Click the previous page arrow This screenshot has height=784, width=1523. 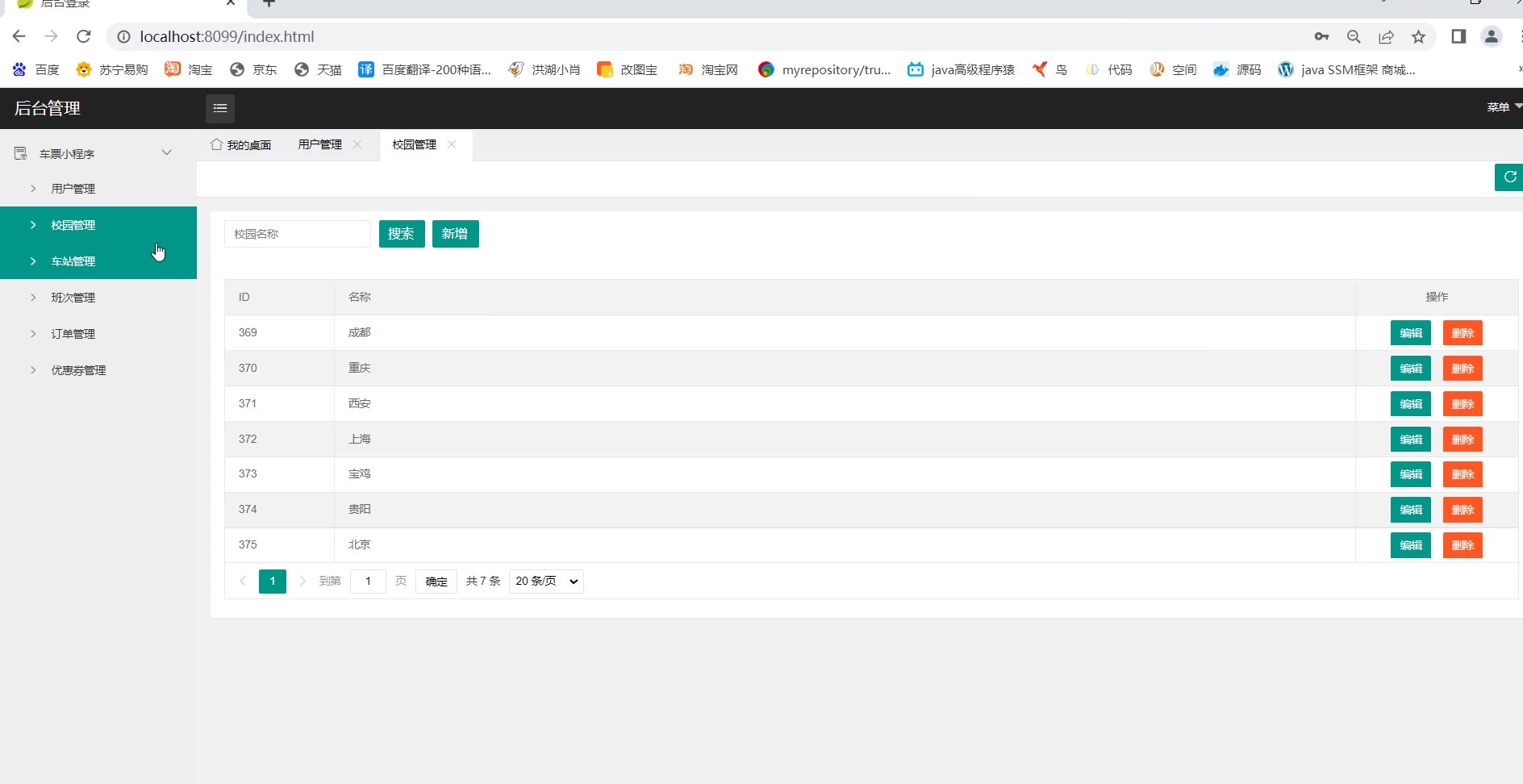pyautogui.click(x=242, y=581)
